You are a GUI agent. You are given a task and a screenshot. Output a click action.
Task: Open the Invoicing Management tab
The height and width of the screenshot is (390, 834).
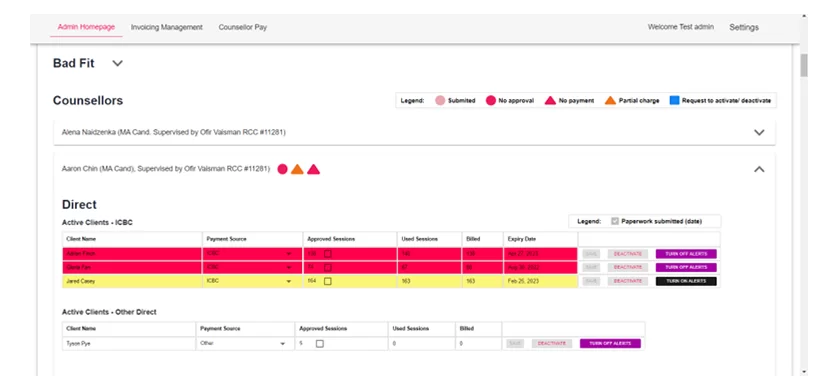click(x=166, y=27)
